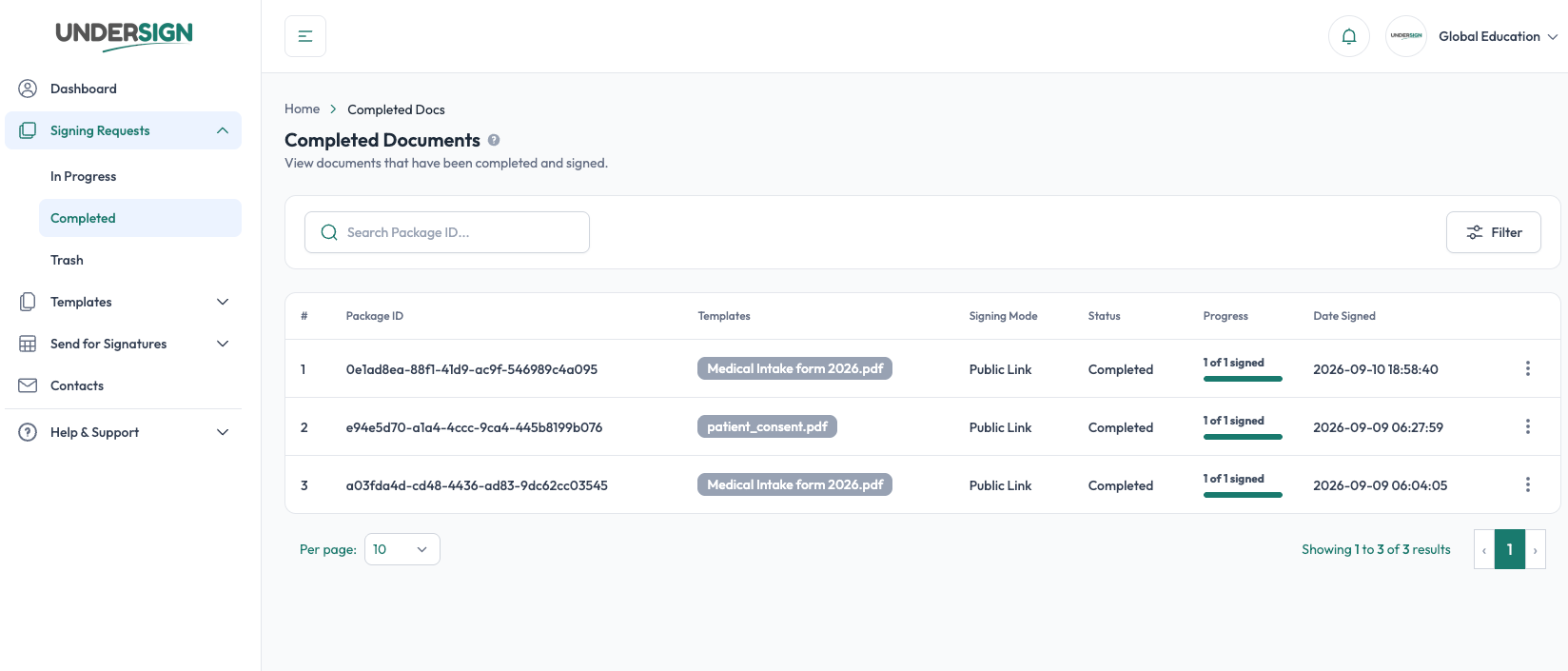1568x671 pixels.
Task: Go to the previous page with the left arrow
Action: coord(1484,549)
